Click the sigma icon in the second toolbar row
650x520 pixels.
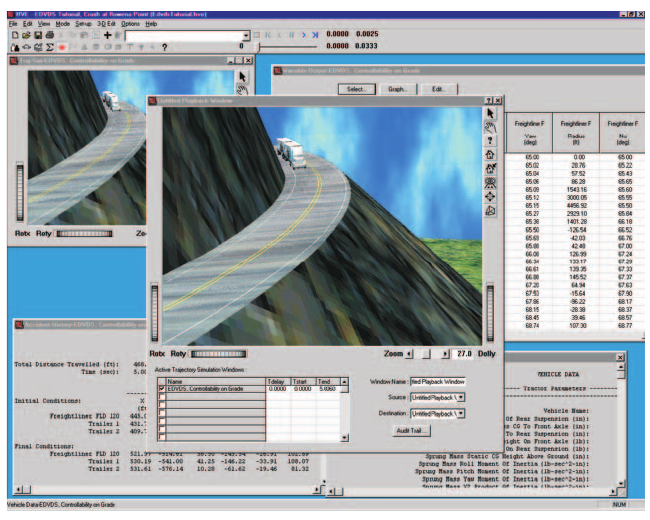(x=50, y=47)
